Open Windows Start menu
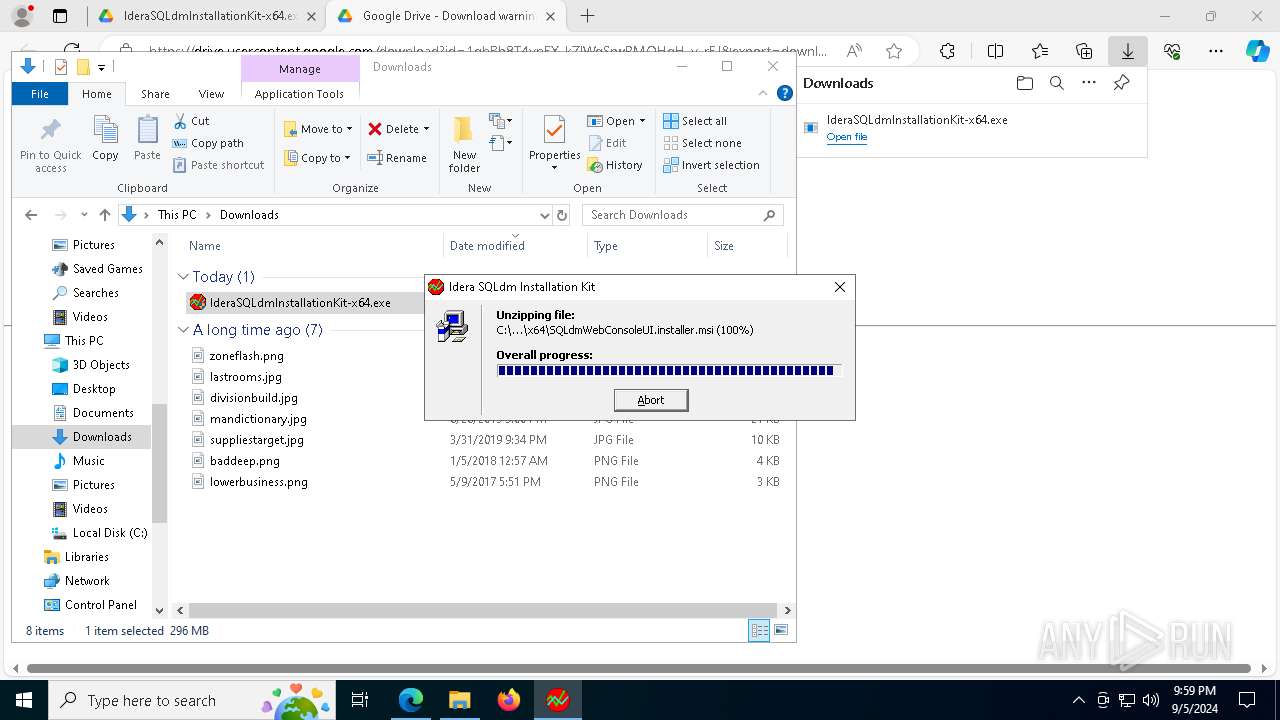The image size is (1280, 720). click(23, 700)
